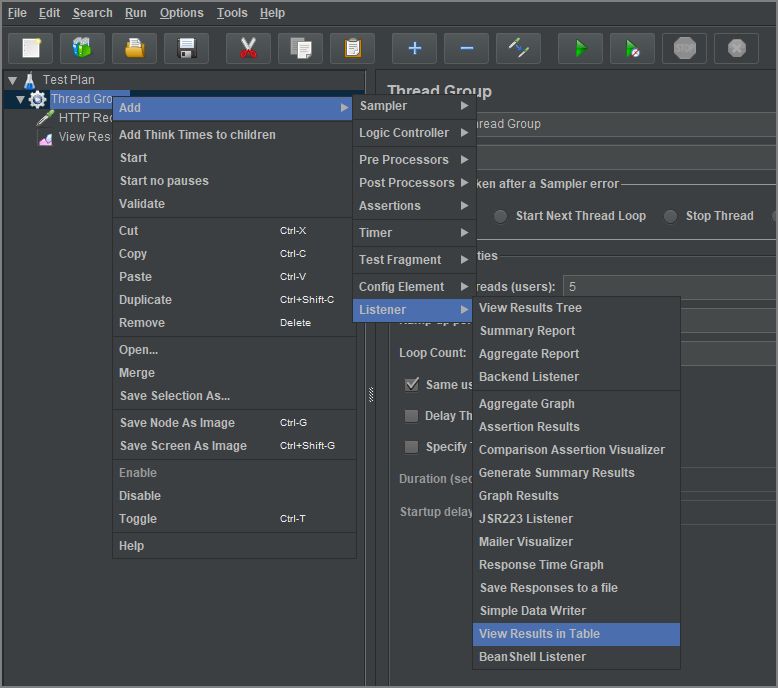Click Duplicate in the context menu

coord(145,300)
